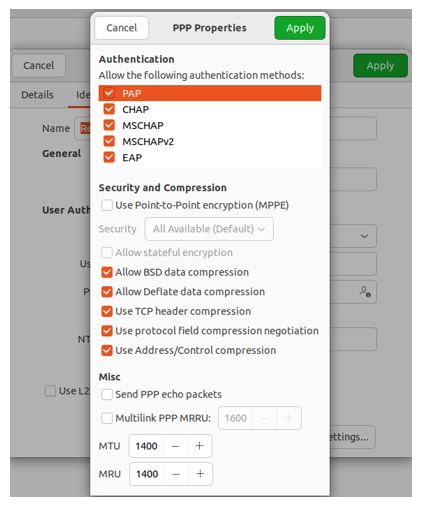Disable MSCHAPv2 authentication
The image size is (428, 506).
(x=109, y=141)
